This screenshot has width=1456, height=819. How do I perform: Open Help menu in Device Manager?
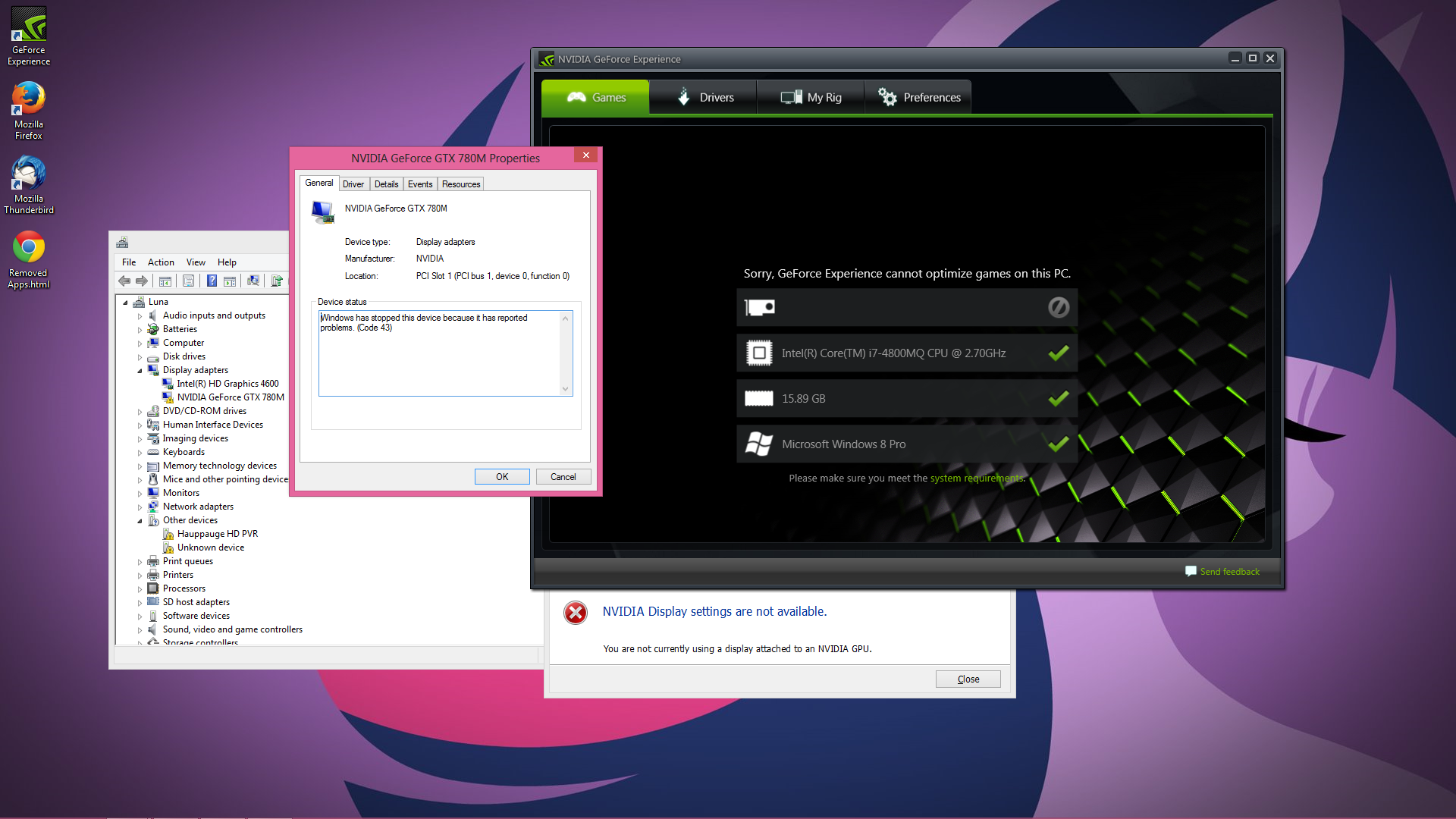227,262
